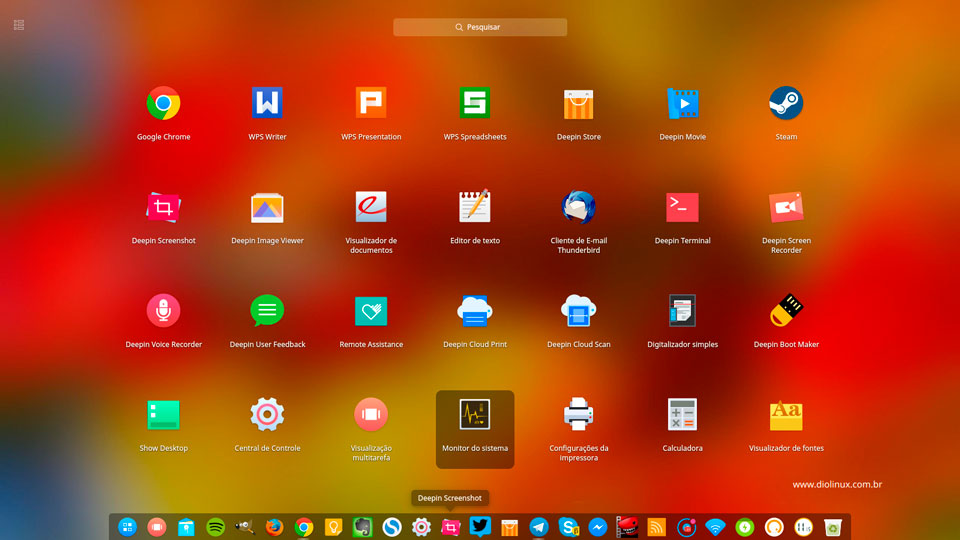The height and width of the screenshot is (540, 960).
Task: Open Deepin User Feedback
Action: pos(267,310)
